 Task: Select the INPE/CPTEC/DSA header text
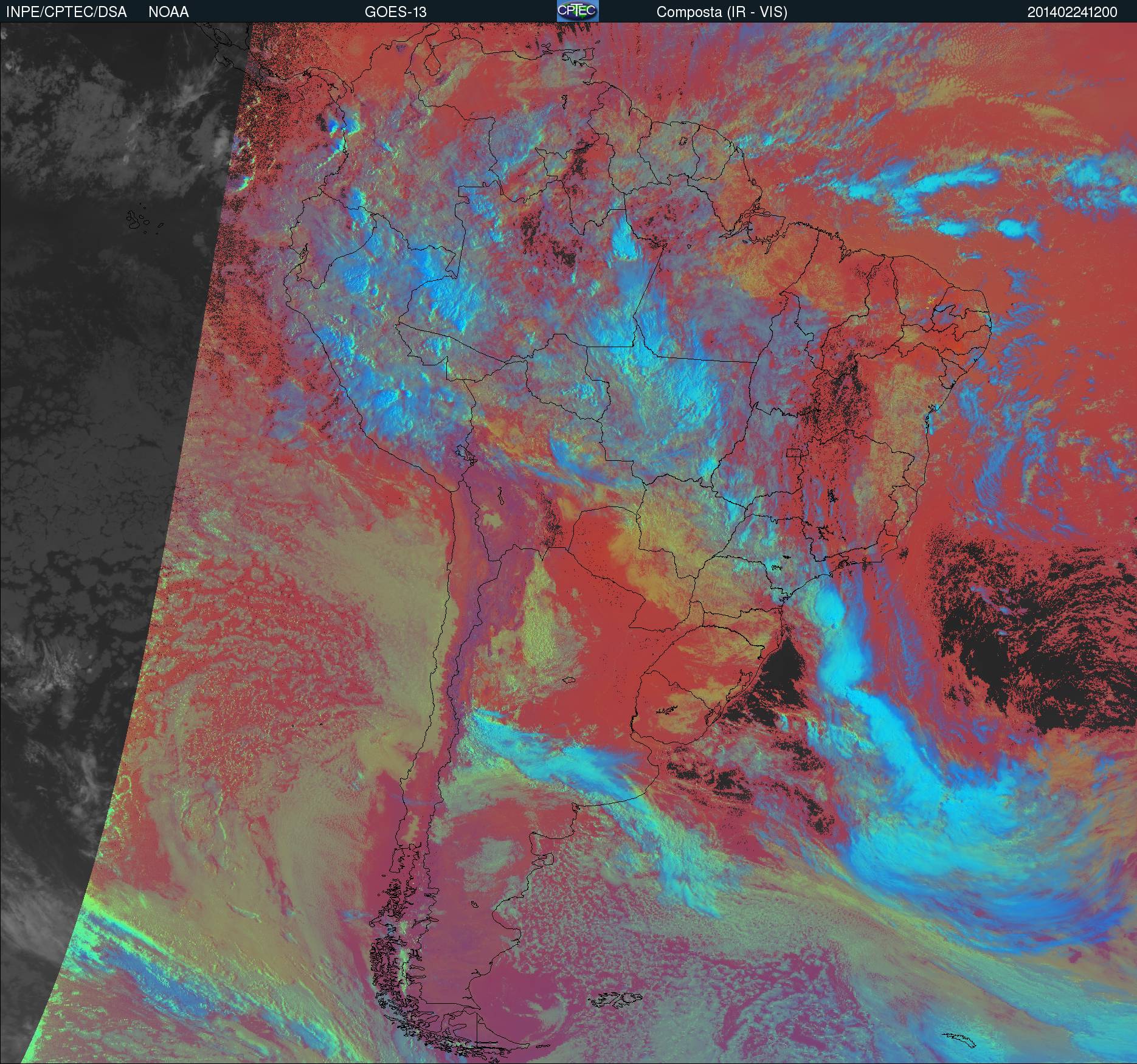[66, 12]
